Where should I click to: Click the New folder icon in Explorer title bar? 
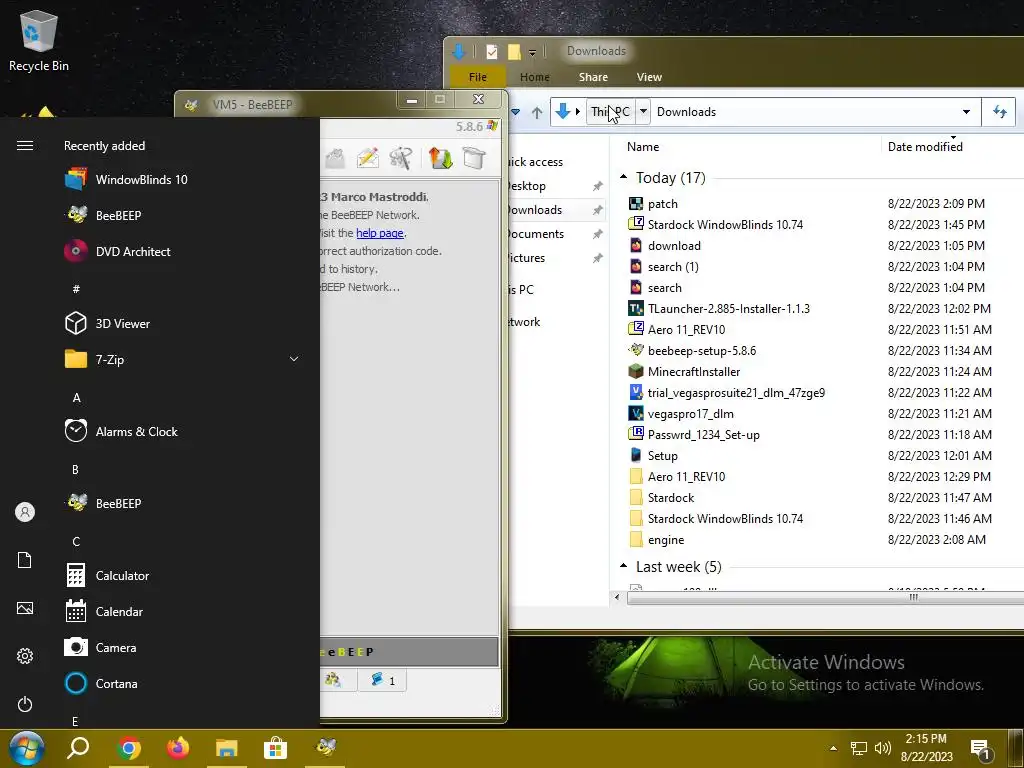514,52
